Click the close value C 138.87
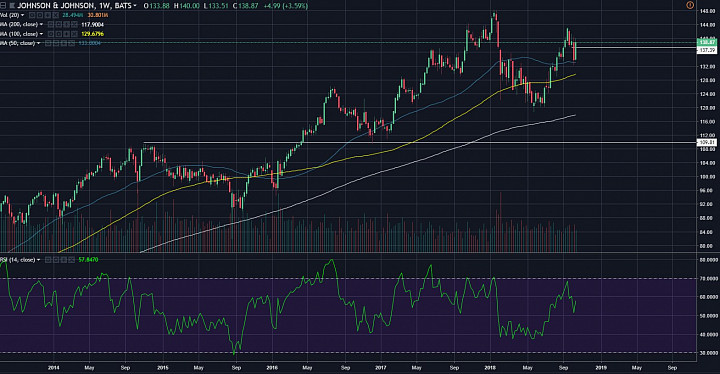 [x=245, y=6]
